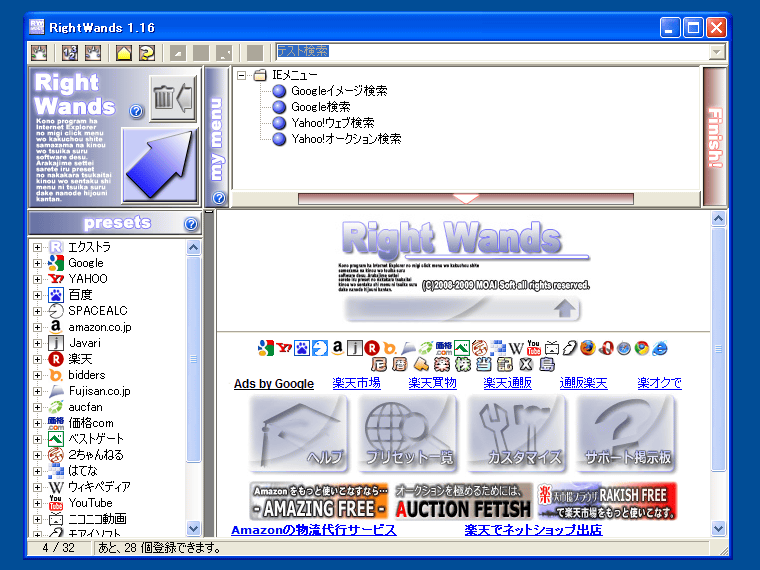760x570 pixels.
Task: Click the Wikipedia W icon in icon row
Action: 516,348
